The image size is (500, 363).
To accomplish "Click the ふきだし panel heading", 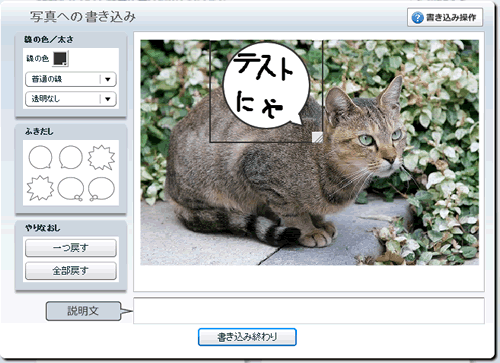I will pyautogui.click(x=39, y=132).
